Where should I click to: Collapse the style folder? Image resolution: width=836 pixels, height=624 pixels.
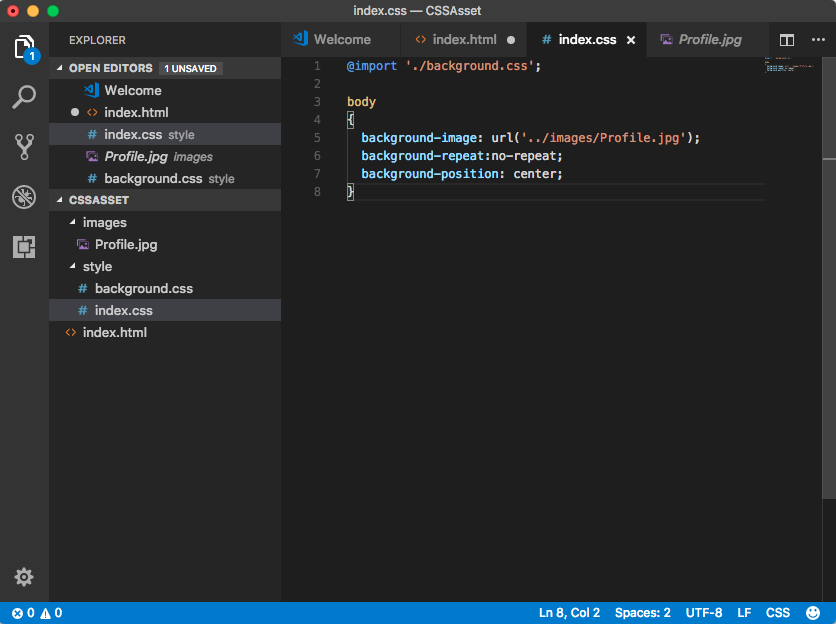165,267
